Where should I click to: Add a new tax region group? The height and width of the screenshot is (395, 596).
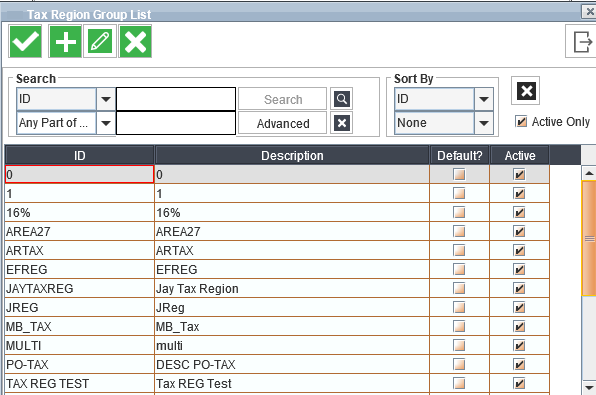65,41
